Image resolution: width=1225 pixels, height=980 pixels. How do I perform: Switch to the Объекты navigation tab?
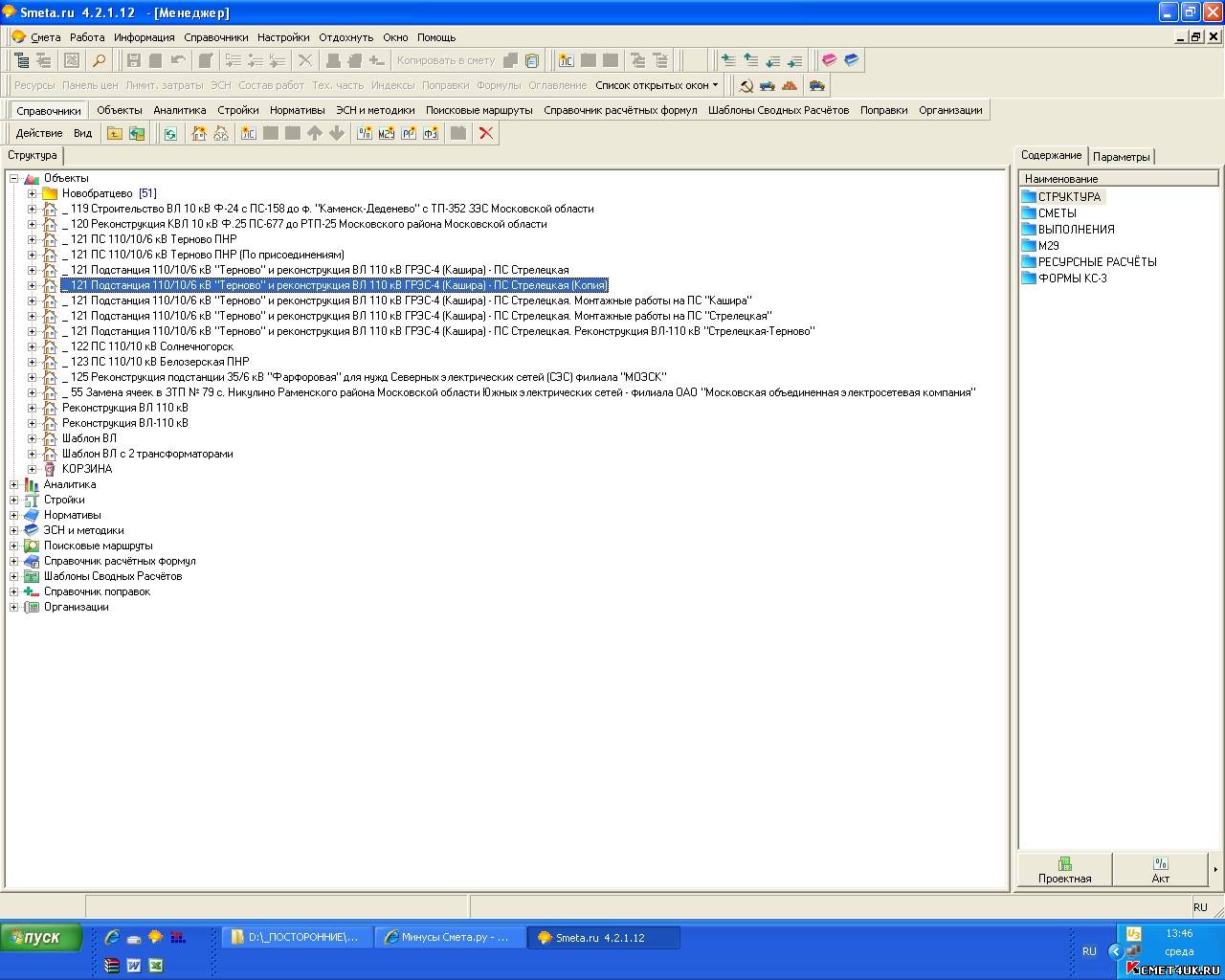coord(120,110)
